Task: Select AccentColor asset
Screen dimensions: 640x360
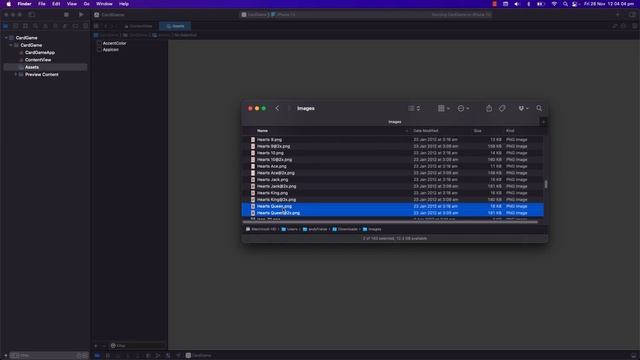Action: point(114,43)
